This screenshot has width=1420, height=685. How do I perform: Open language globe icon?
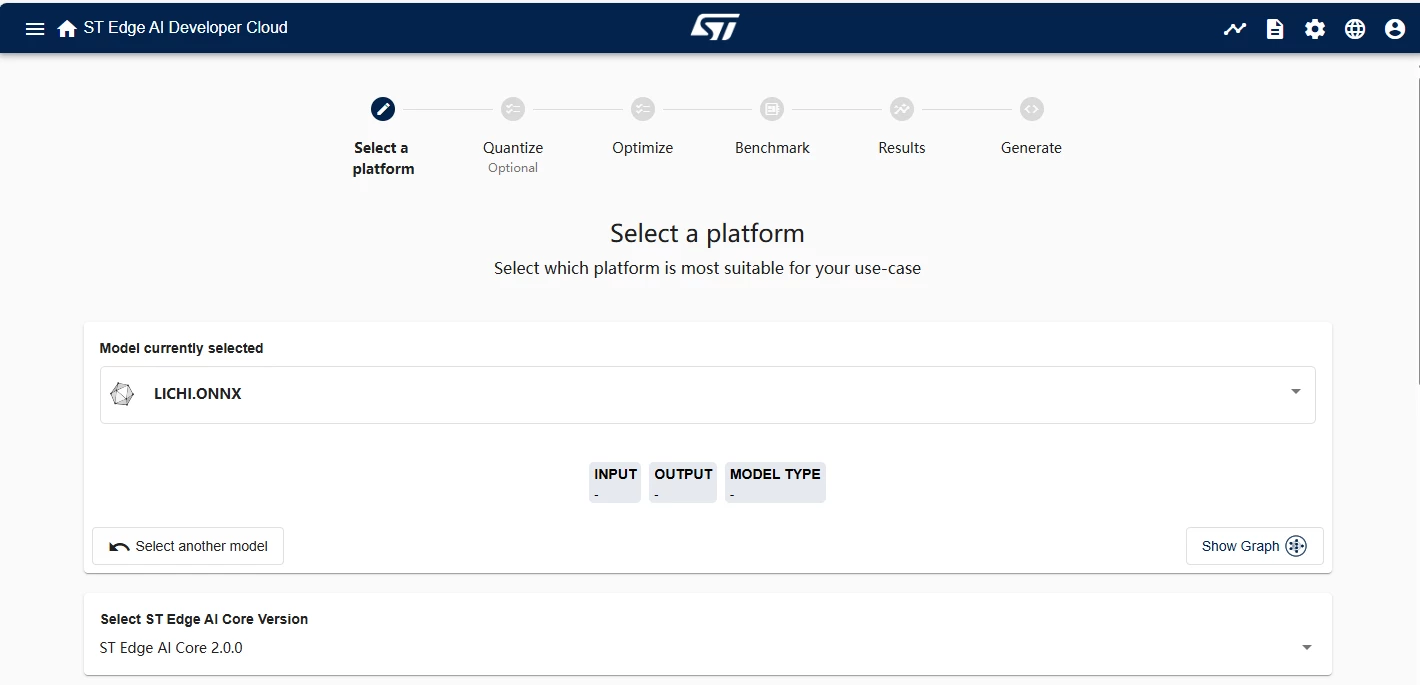click(1355, 29)
